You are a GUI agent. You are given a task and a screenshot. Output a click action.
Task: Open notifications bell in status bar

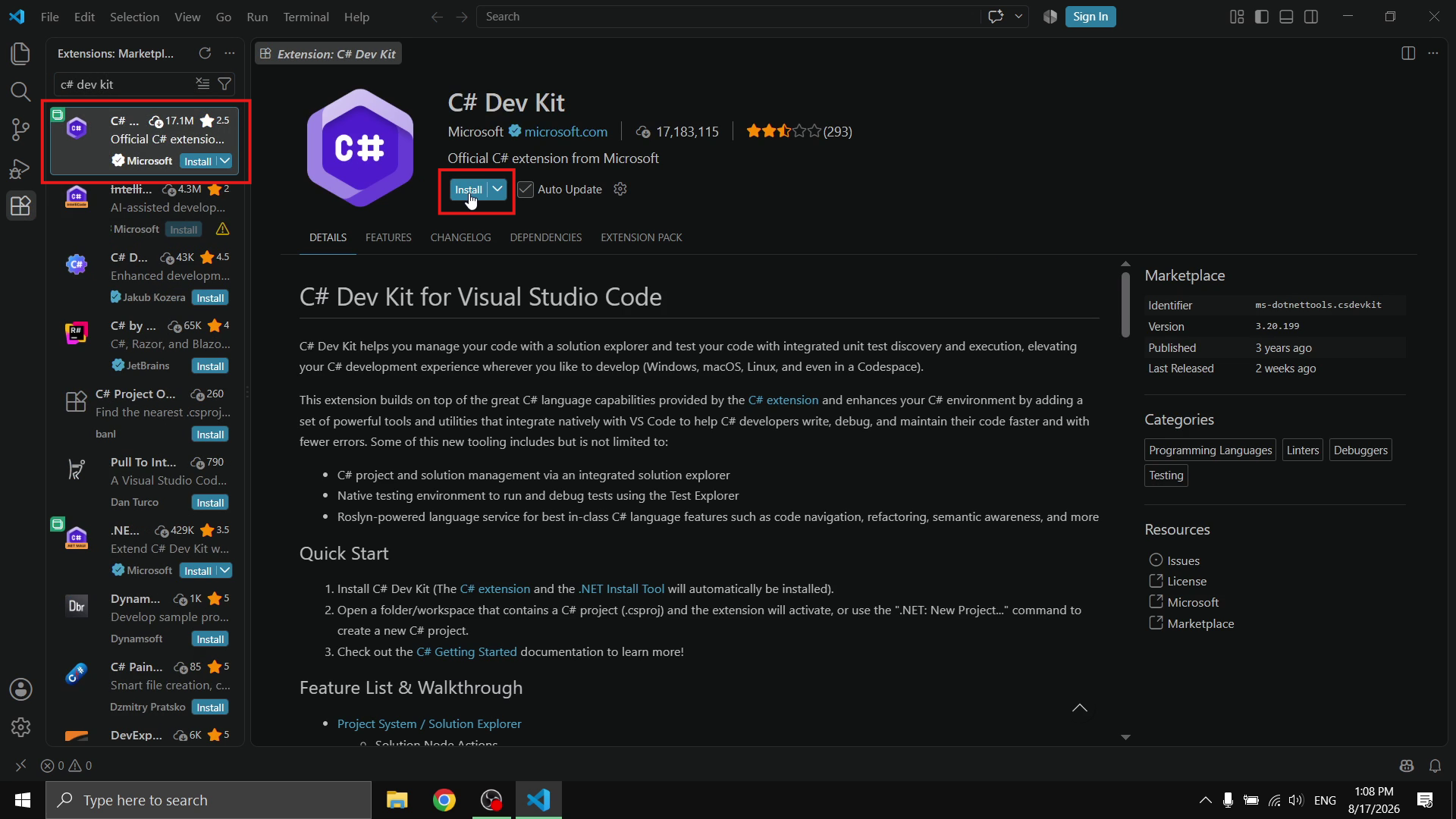pos(1435,765)
